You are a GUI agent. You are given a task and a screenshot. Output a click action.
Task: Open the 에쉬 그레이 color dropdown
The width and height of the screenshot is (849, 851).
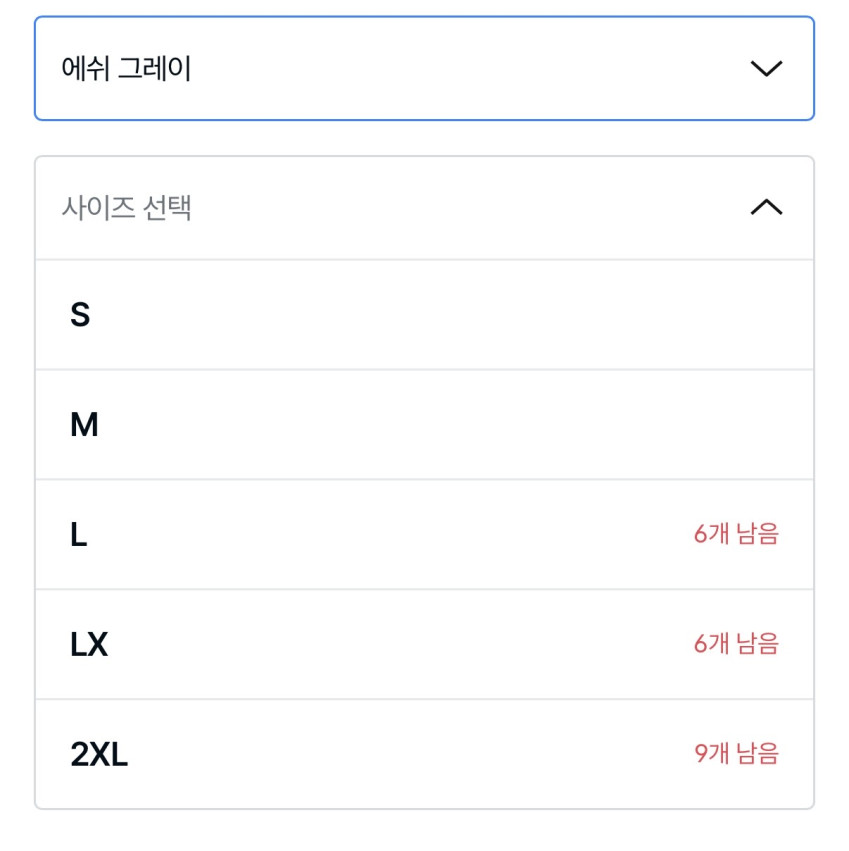coord(424,69)
